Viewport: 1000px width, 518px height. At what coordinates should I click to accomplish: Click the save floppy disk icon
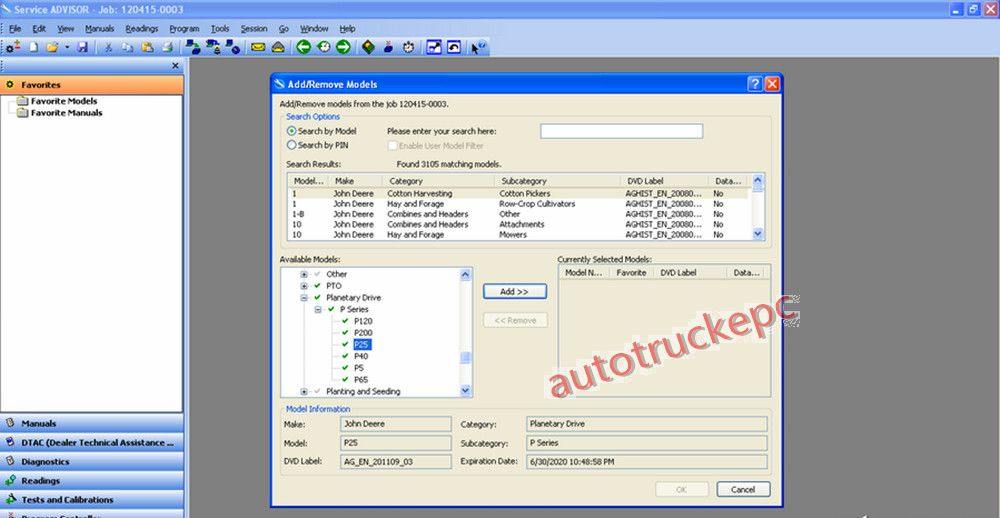point(82,47)
